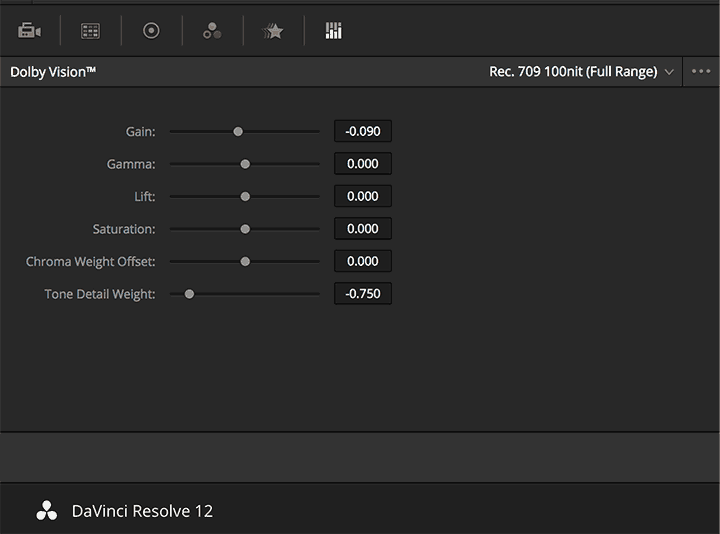Screen dimensions: 720x534
Task: Click the Dolby Vision™ panel title
Action: pyautogui.click(x=53, y=72)
